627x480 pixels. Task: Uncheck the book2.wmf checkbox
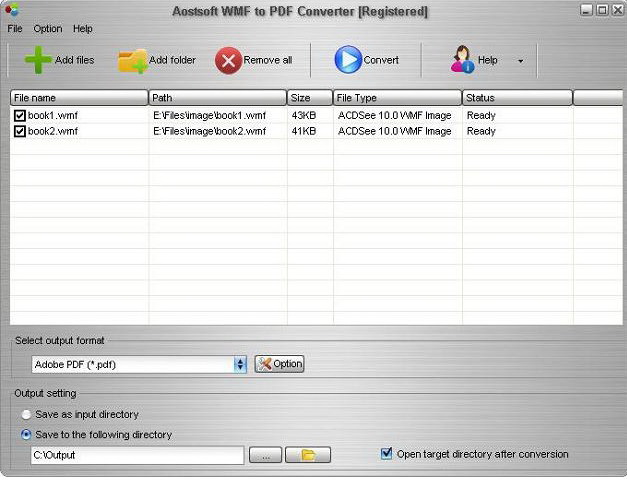click(20, 131)
